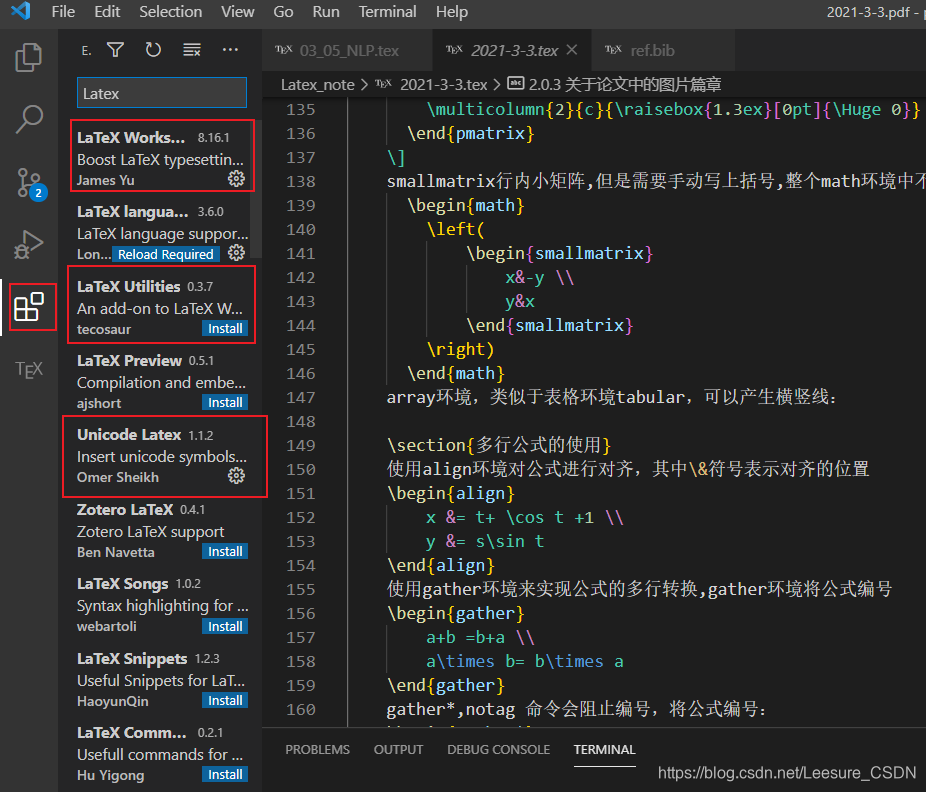Open the Terminal menu
The height and width of the screenshot is (792, 926).
(387, 12)
